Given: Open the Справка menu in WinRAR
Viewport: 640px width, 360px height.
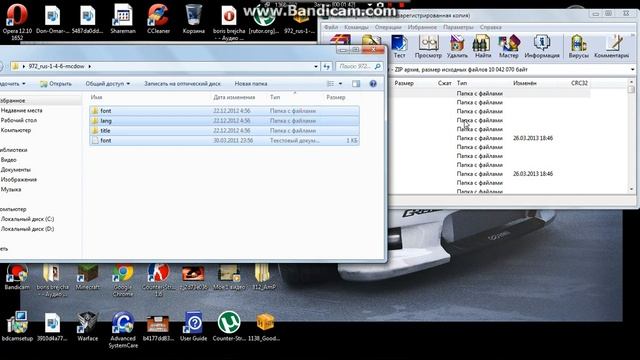Looking at the screenshot, I should coord(490,27).
